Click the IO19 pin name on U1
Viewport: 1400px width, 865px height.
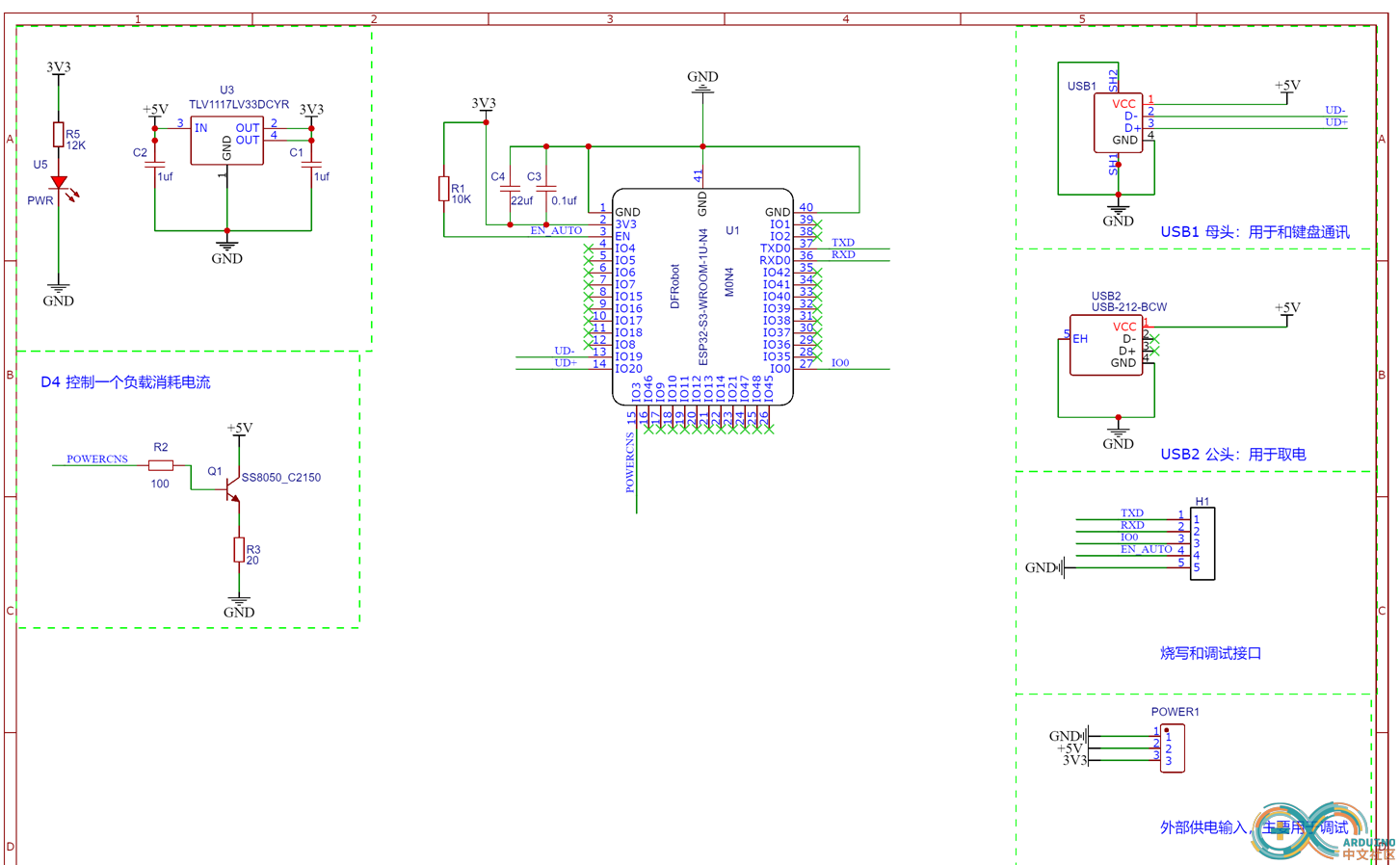tap(628, 356)
